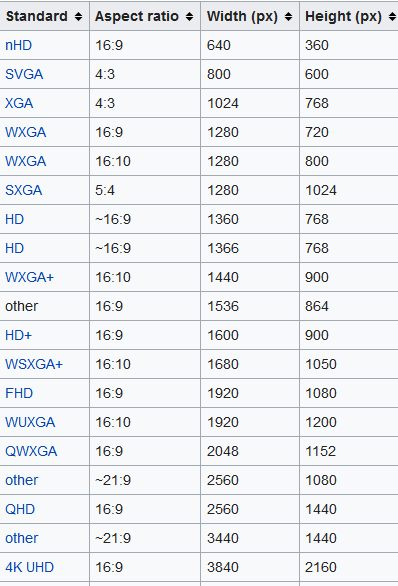Follow the QWXGA link
Viewport: 398px width, 586px height.
click(31, 451)
